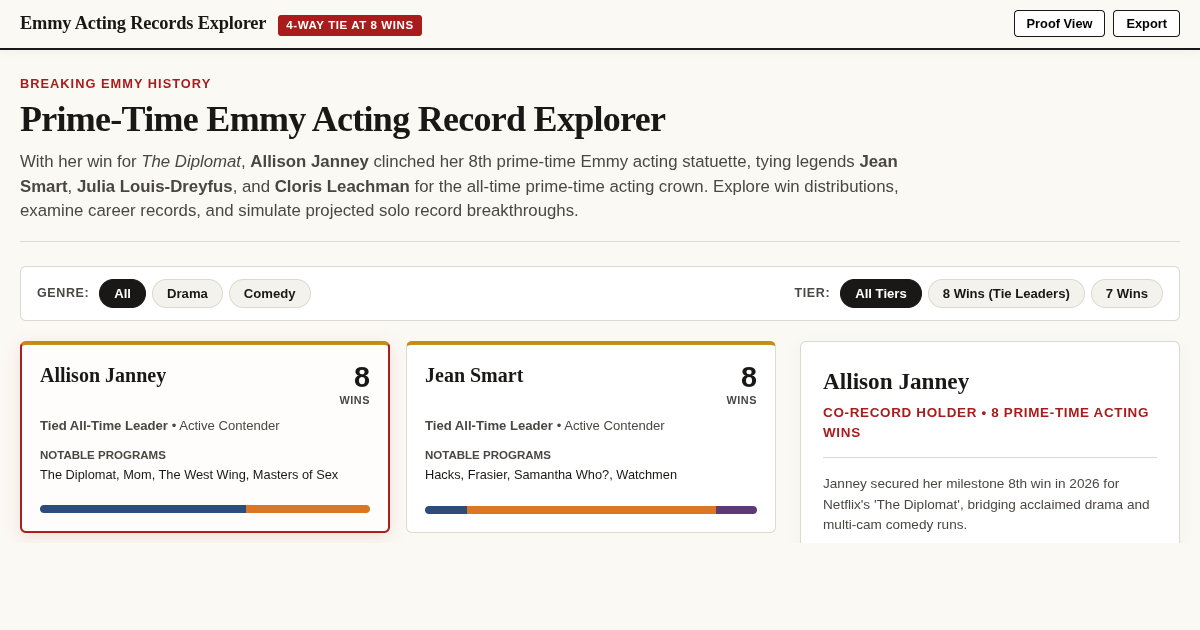
Task: Select the All genre filter
Action: pyautogui.click(x=122, y=293)
